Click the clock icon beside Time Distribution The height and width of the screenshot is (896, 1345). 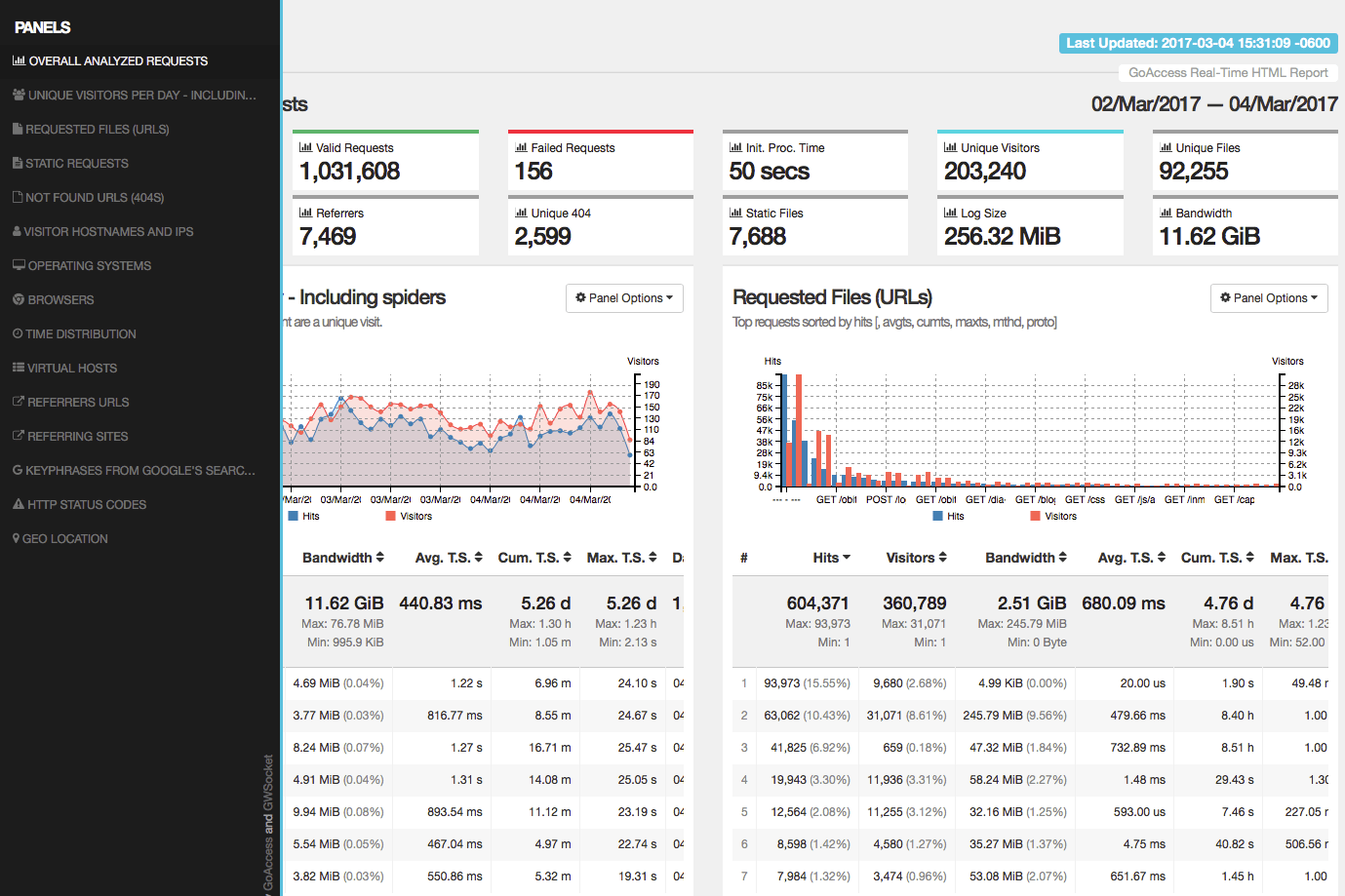point(18,333)
